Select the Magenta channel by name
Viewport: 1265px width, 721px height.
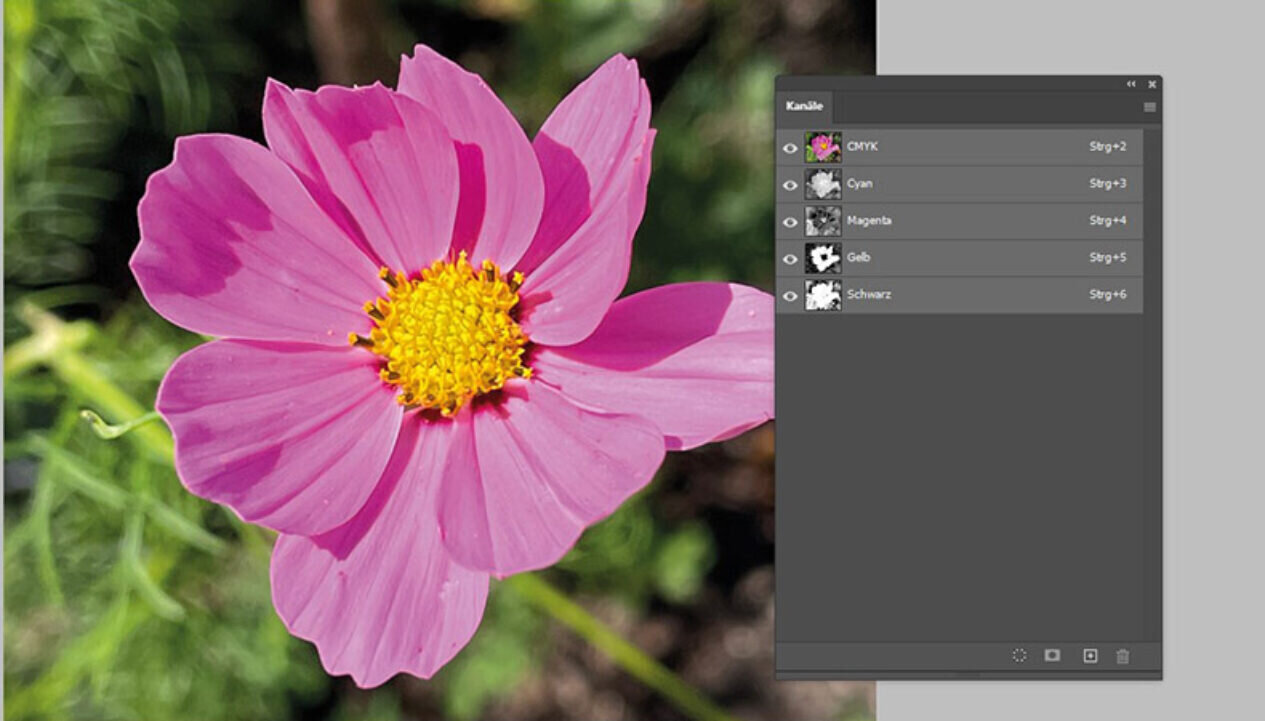point(869,221)
